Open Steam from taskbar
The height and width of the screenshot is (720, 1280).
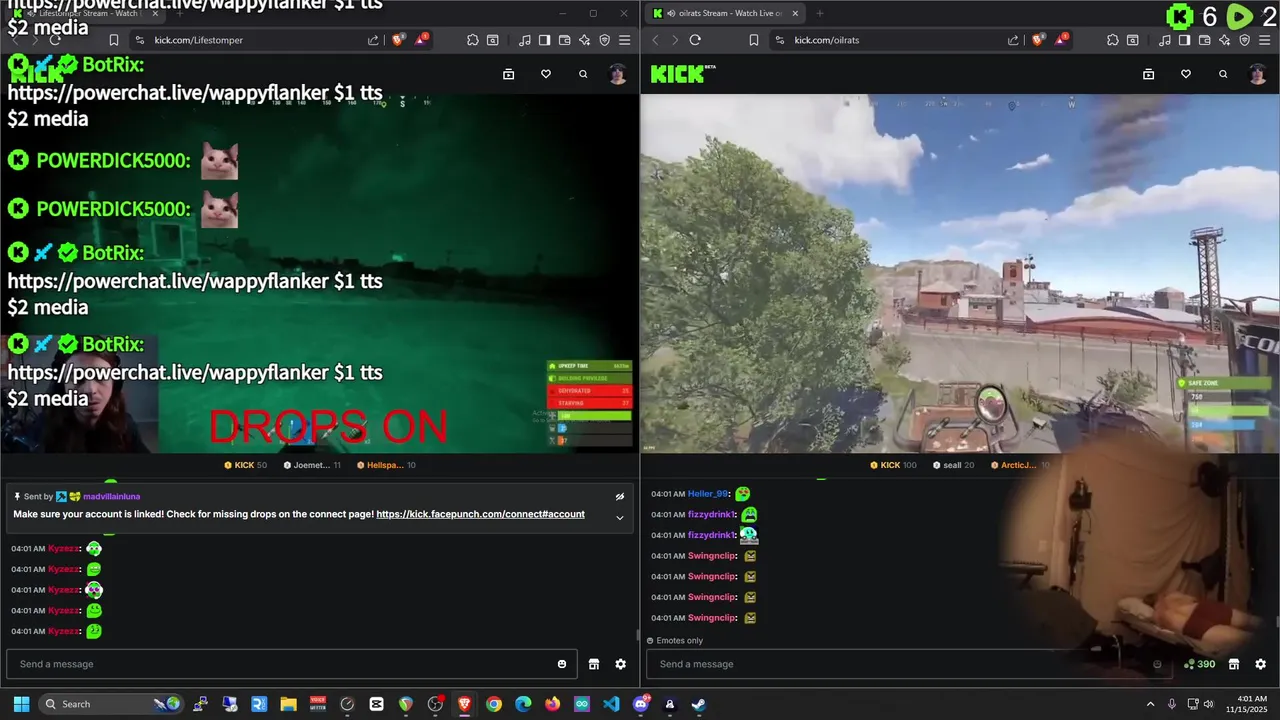[699, 704]
